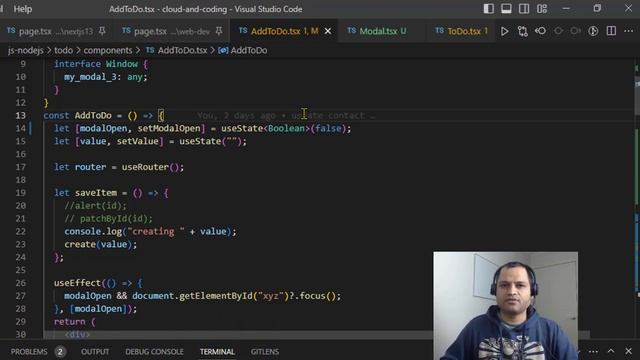The width and height of the screenshot is (640, 360).
Task: Click todo breadcrumb folder
Action: [x=64, y=50]
